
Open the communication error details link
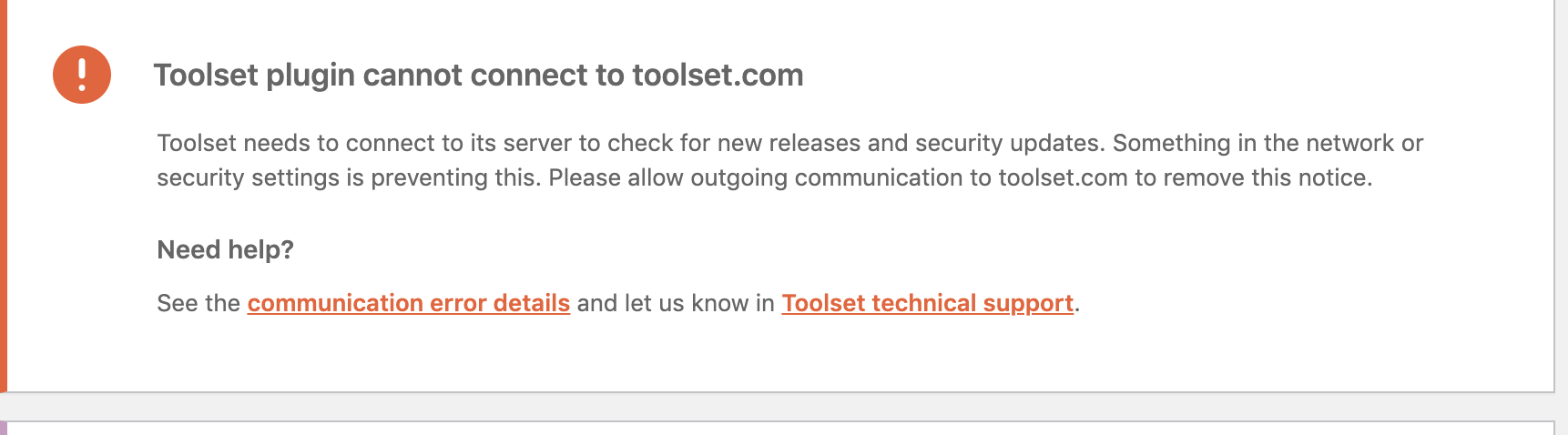409,303
